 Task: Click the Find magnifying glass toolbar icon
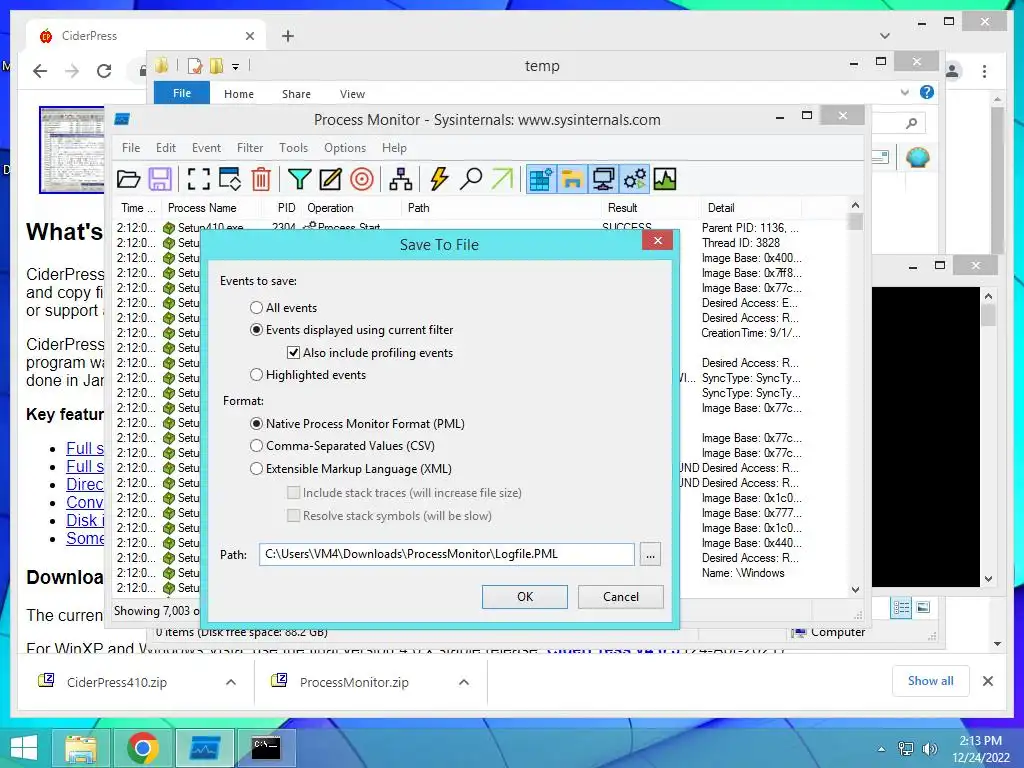[x=470, y=179]
